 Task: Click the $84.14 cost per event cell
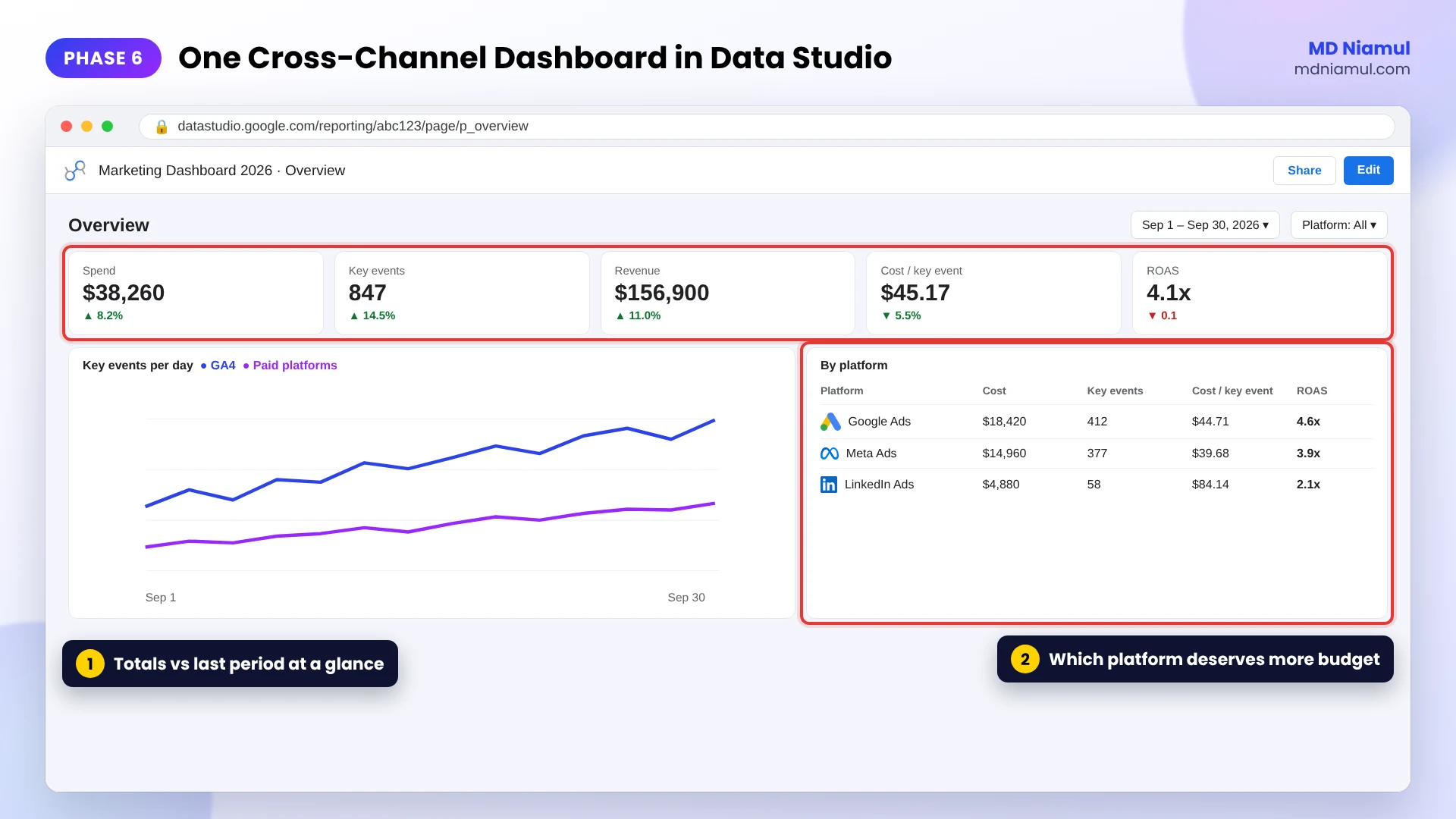click(x=1210, y=485)
